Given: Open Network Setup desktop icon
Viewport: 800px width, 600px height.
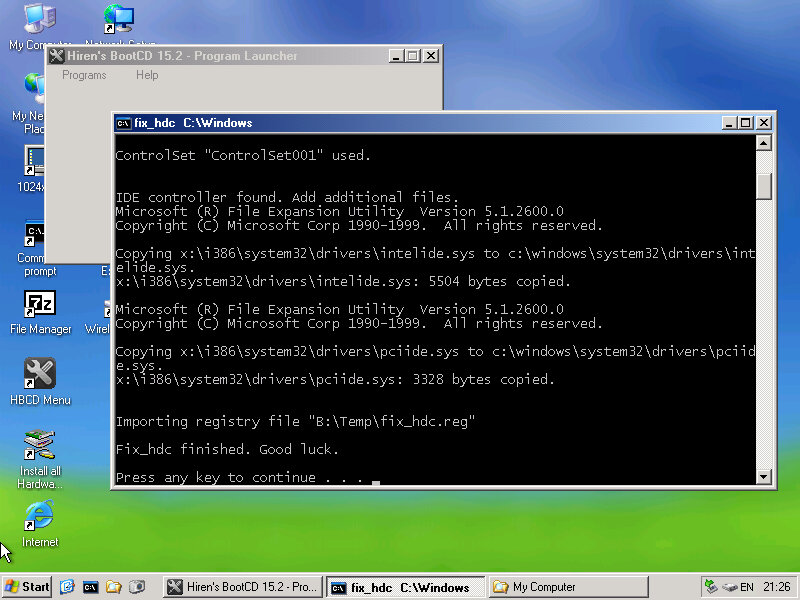Looking at the screenshot, I should 118,20.
